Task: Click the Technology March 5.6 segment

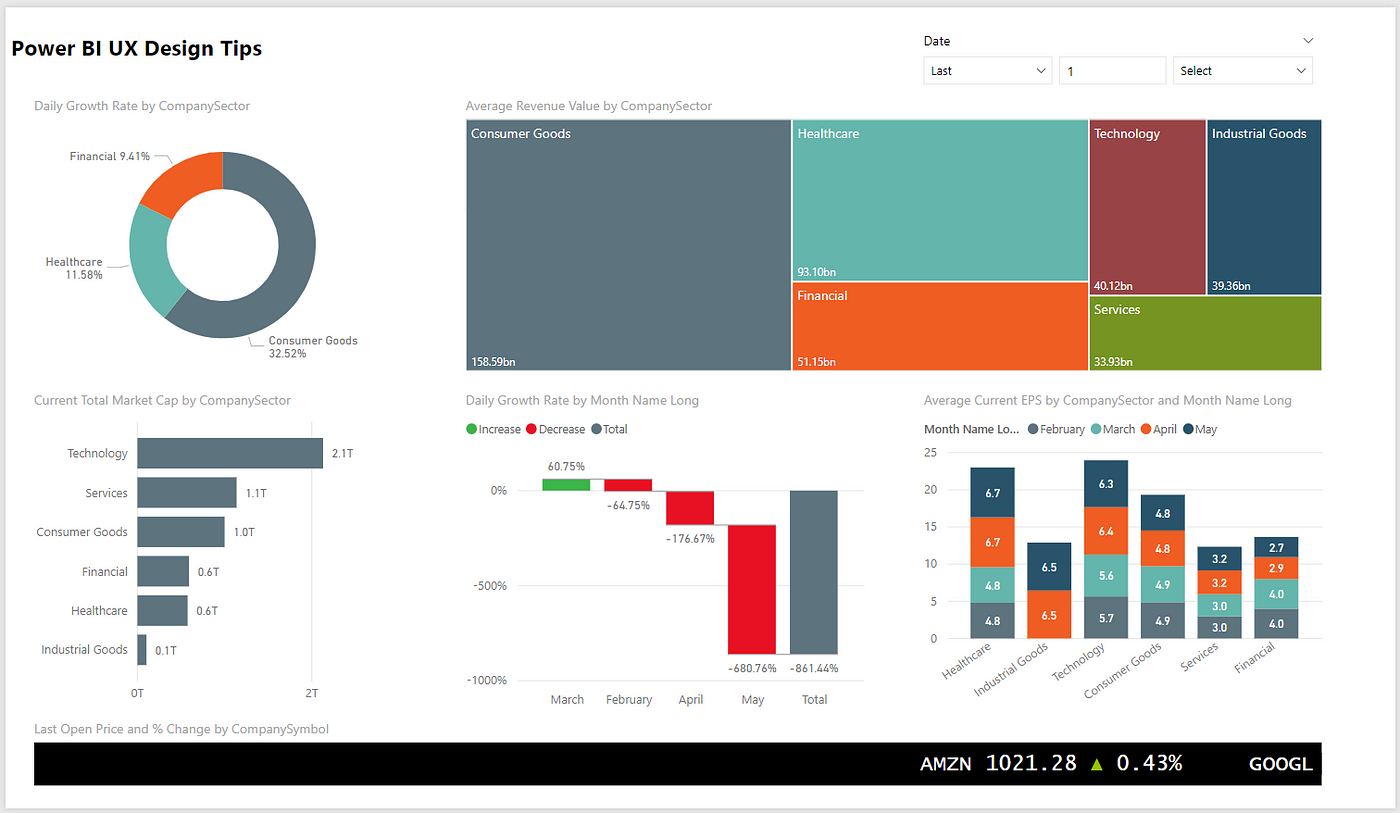Action: 1106,576
